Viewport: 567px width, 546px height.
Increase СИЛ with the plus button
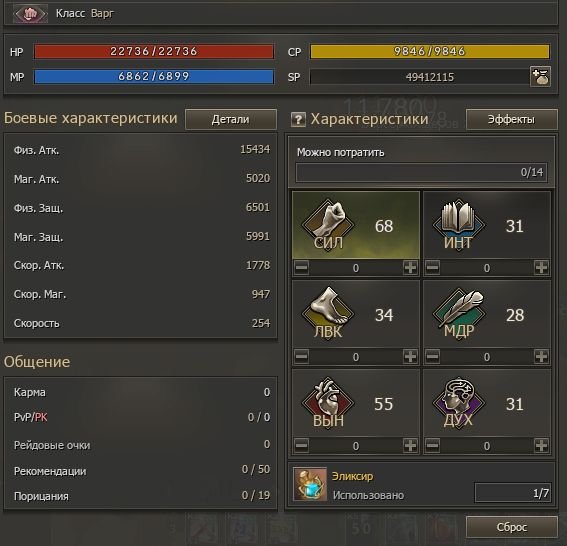[410, 268]
